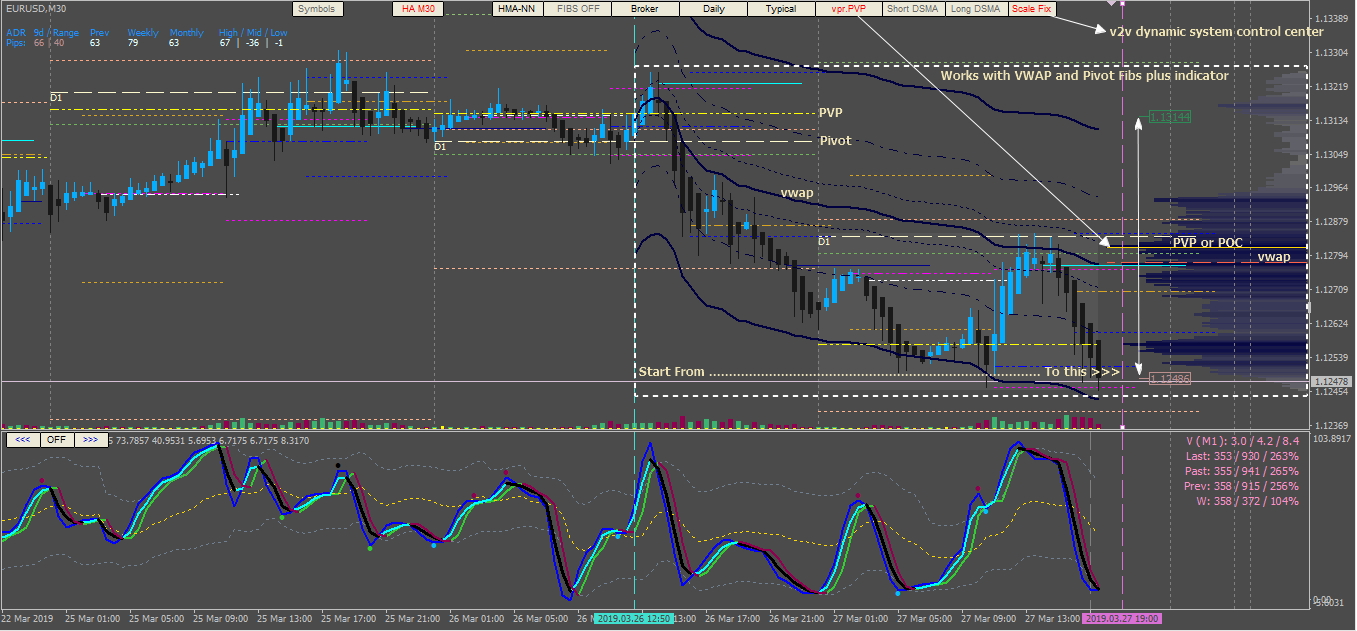Click the 22 Mar 2019 time axis label
Viewport: 1357px width, 631px height.
tap(27, 619)
